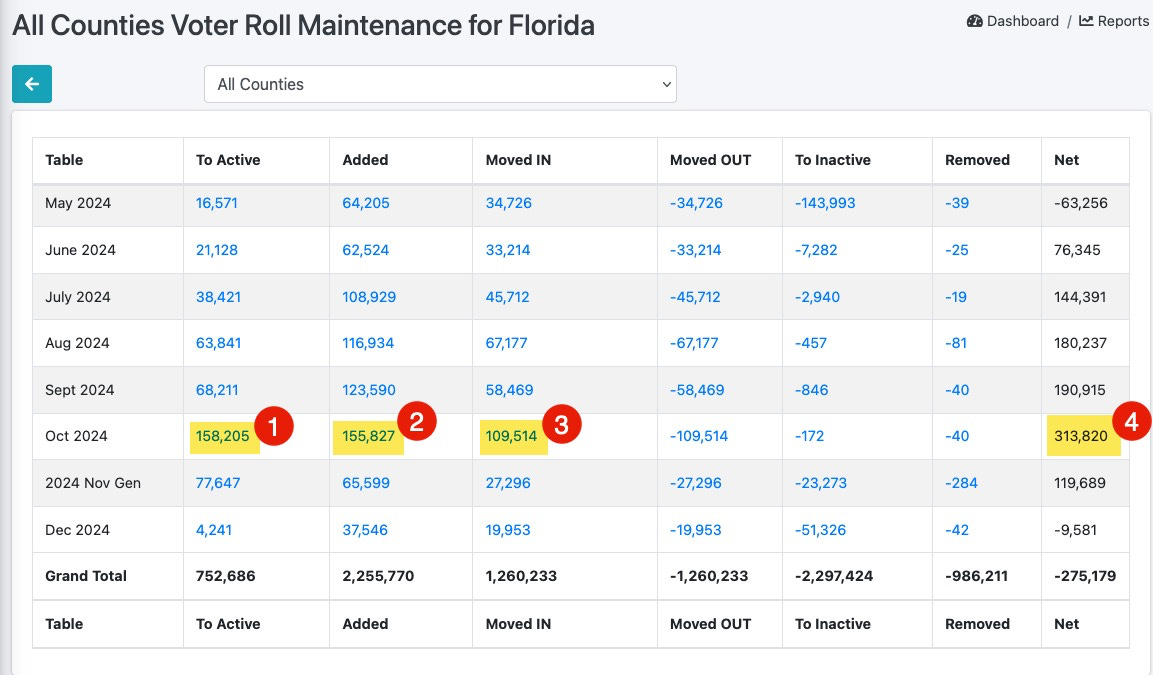Image resolution: width=1153 pixels, height=675 pixels.
Task: Open the All Counties dropdown
Action: tap(440, 84)
